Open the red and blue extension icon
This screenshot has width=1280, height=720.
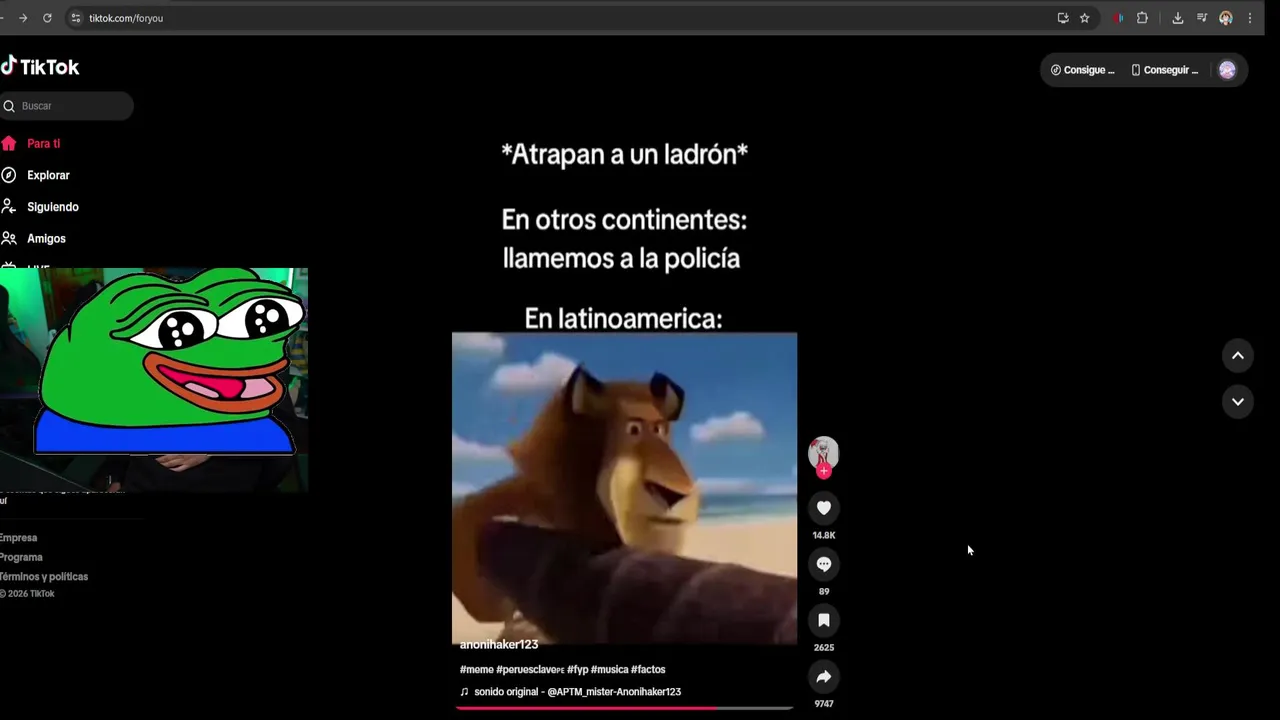[x=1117, y=18]
